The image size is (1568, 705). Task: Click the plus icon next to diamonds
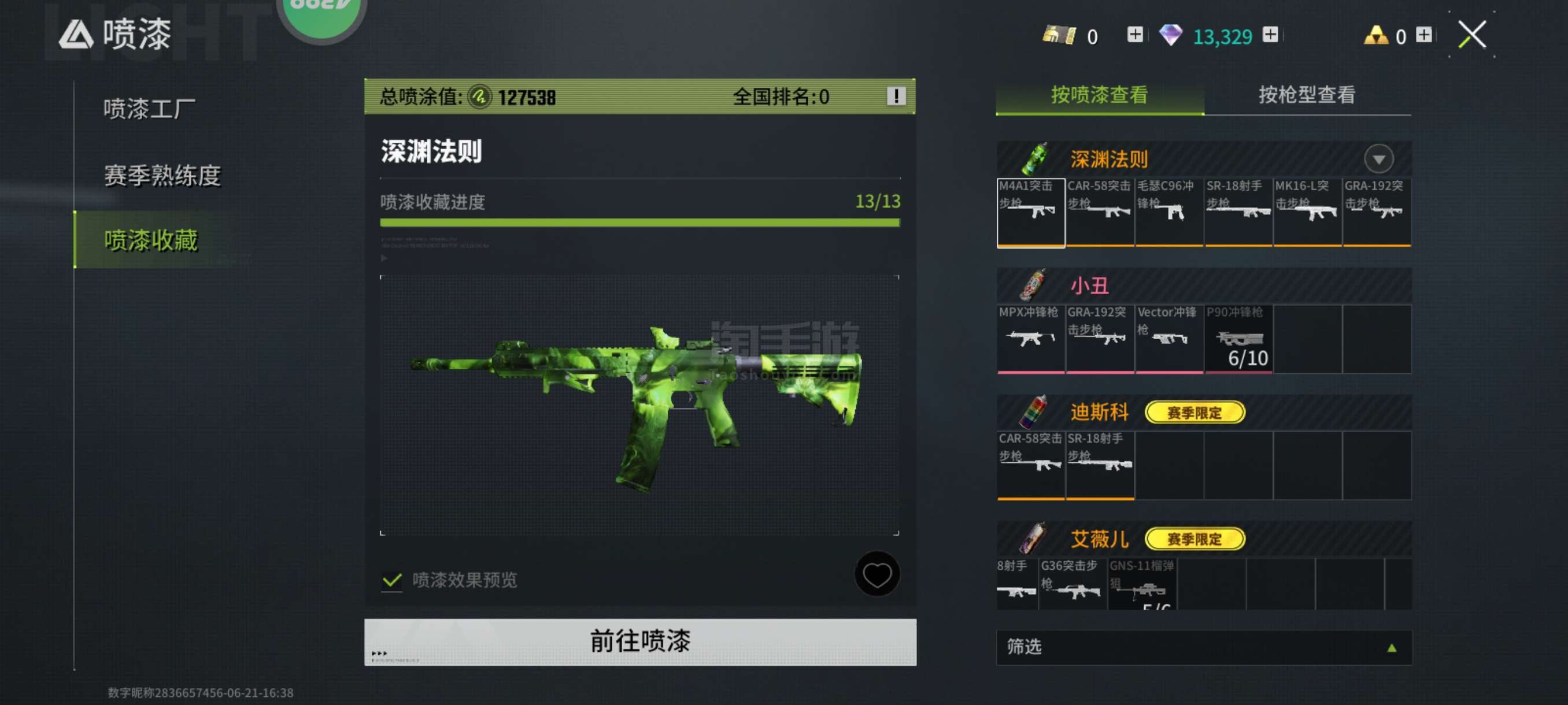pyautogui.click(x=1270, y=35)
